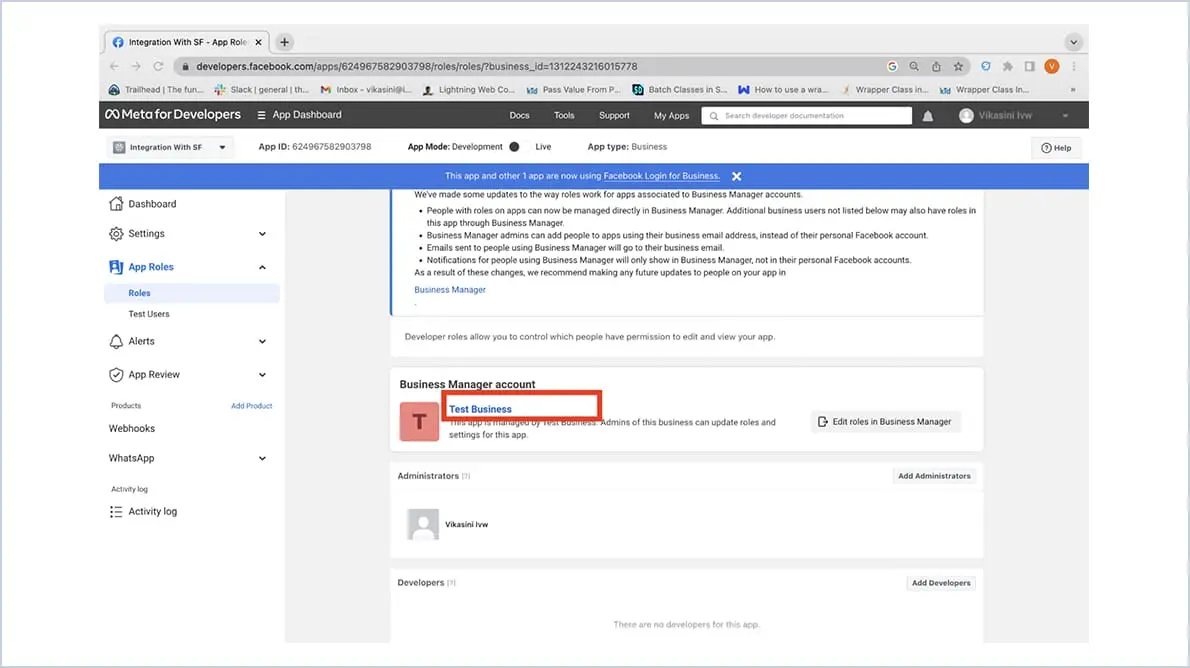Screen dimensions: 1190x668
Task: Click the App Roles sidebar icon
Action: (116, 267)
